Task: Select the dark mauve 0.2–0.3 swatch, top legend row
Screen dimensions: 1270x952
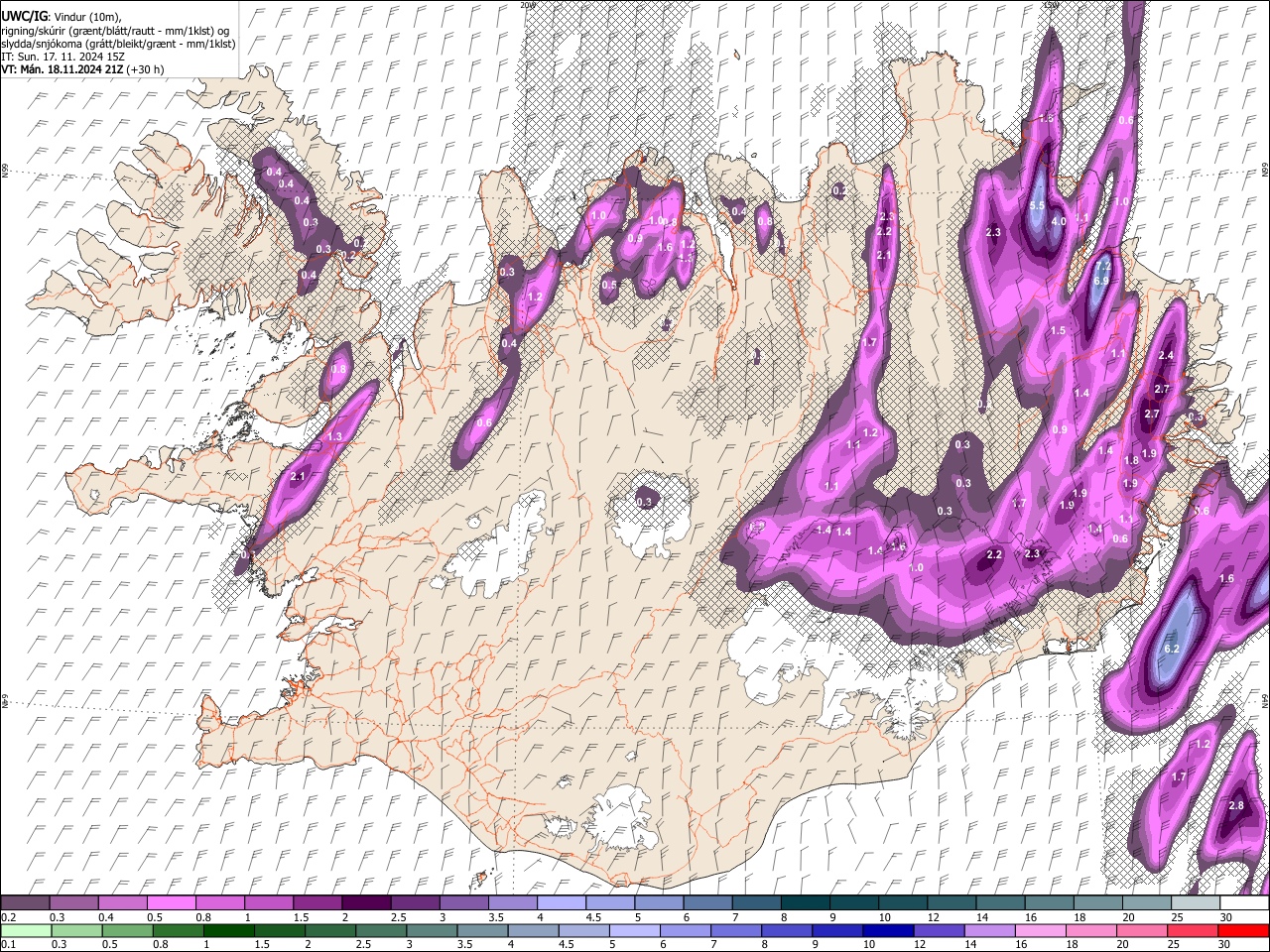Action: click(24, 903)
